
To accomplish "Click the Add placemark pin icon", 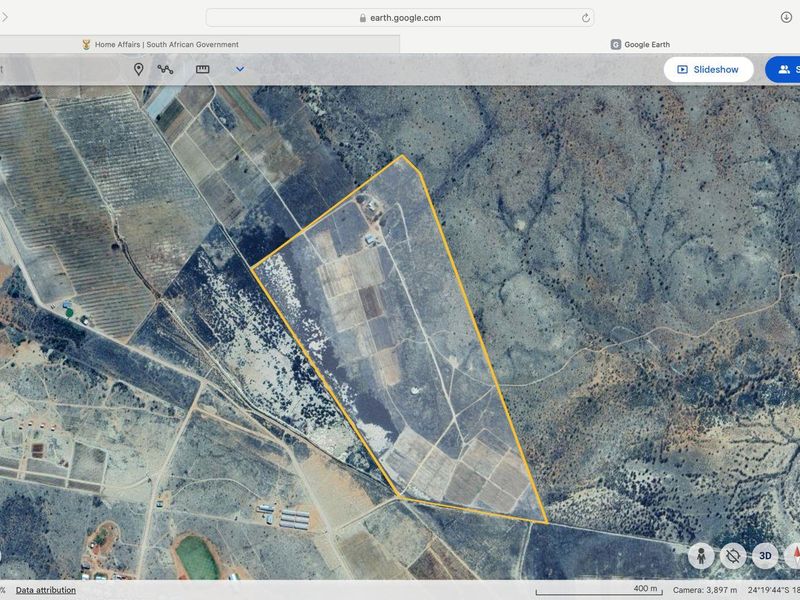I will tap(138, 69).
